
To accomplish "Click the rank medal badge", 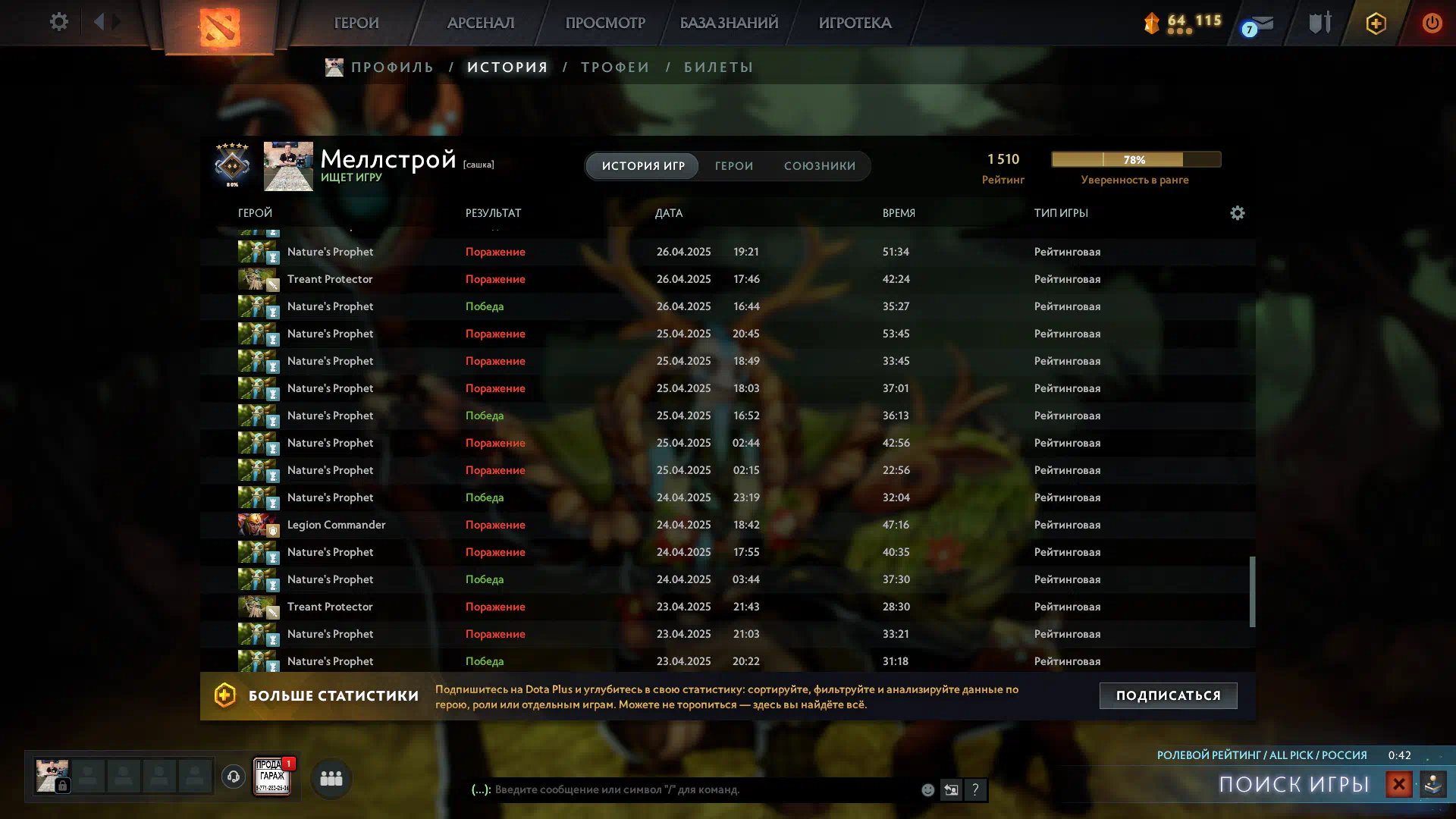I will (x=232, y=165).
